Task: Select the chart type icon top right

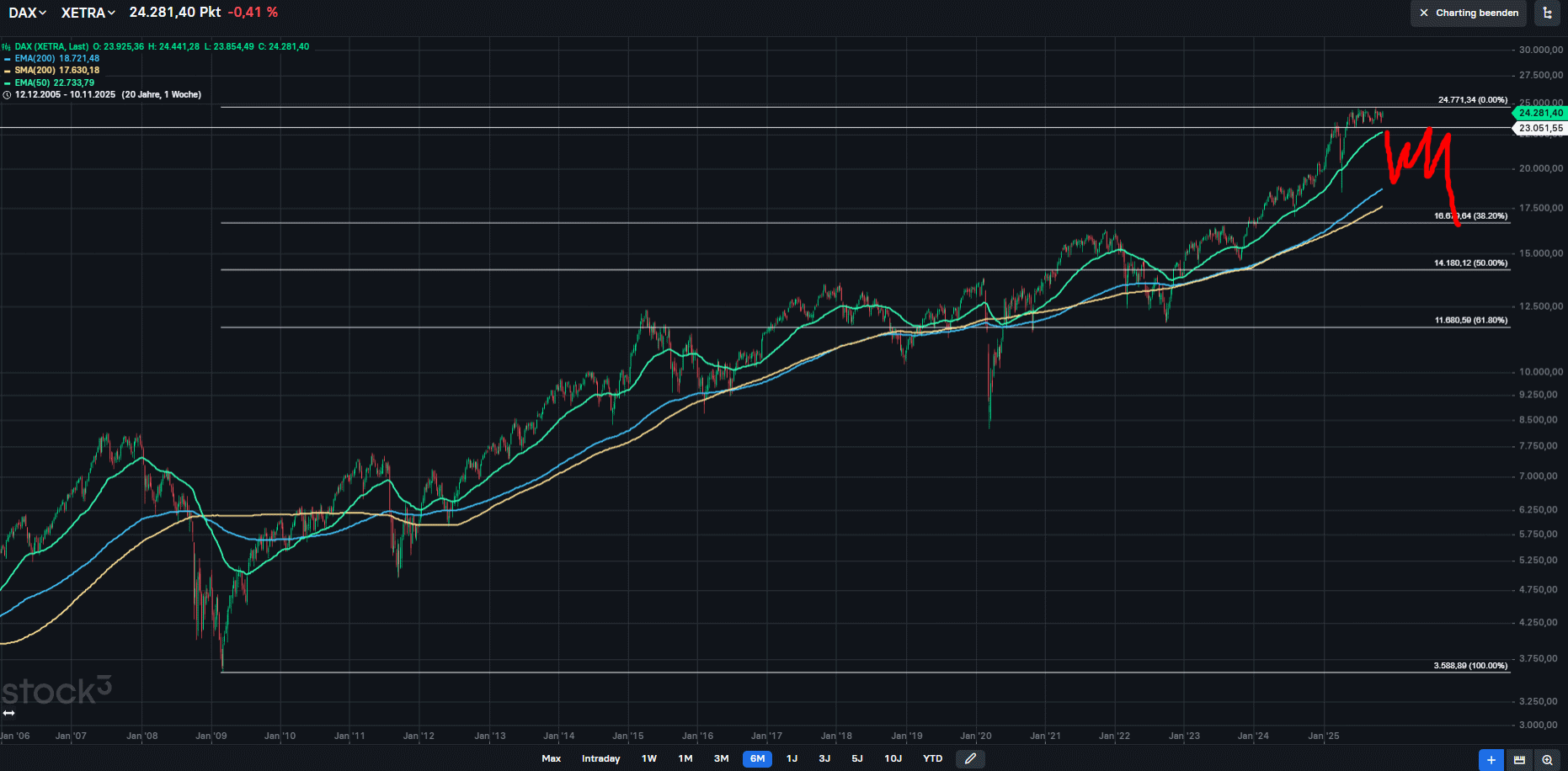Action: (x=1548, y=13)
